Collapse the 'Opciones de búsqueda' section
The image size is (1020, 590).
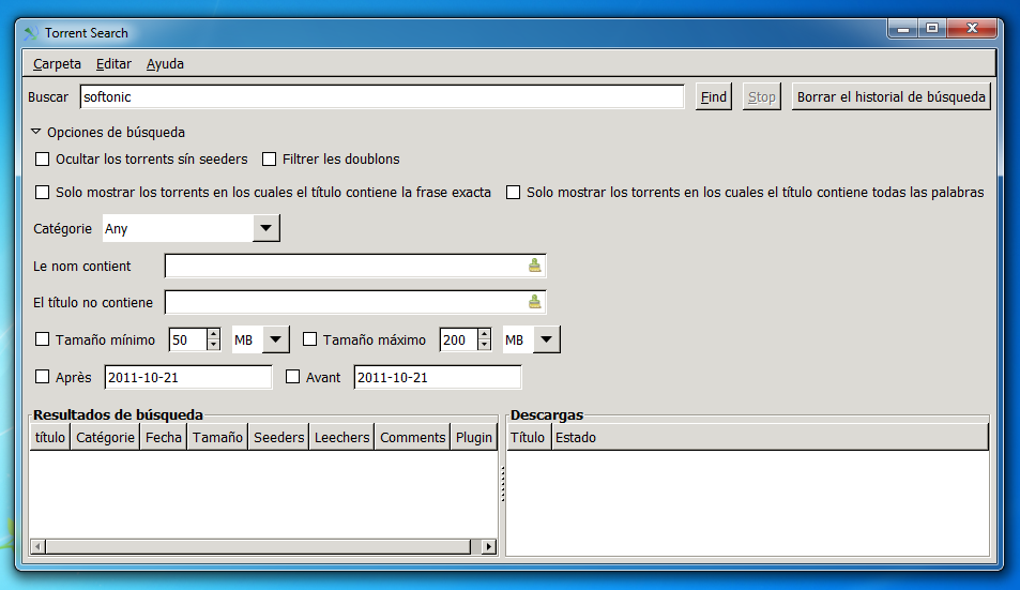tap(36, 131)
